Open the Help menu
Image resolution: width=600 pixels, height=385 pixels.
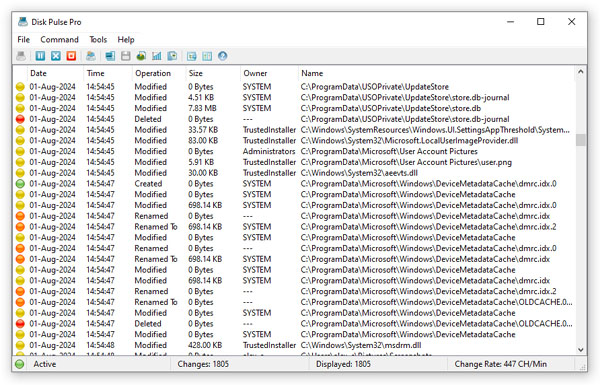point(126,39)
